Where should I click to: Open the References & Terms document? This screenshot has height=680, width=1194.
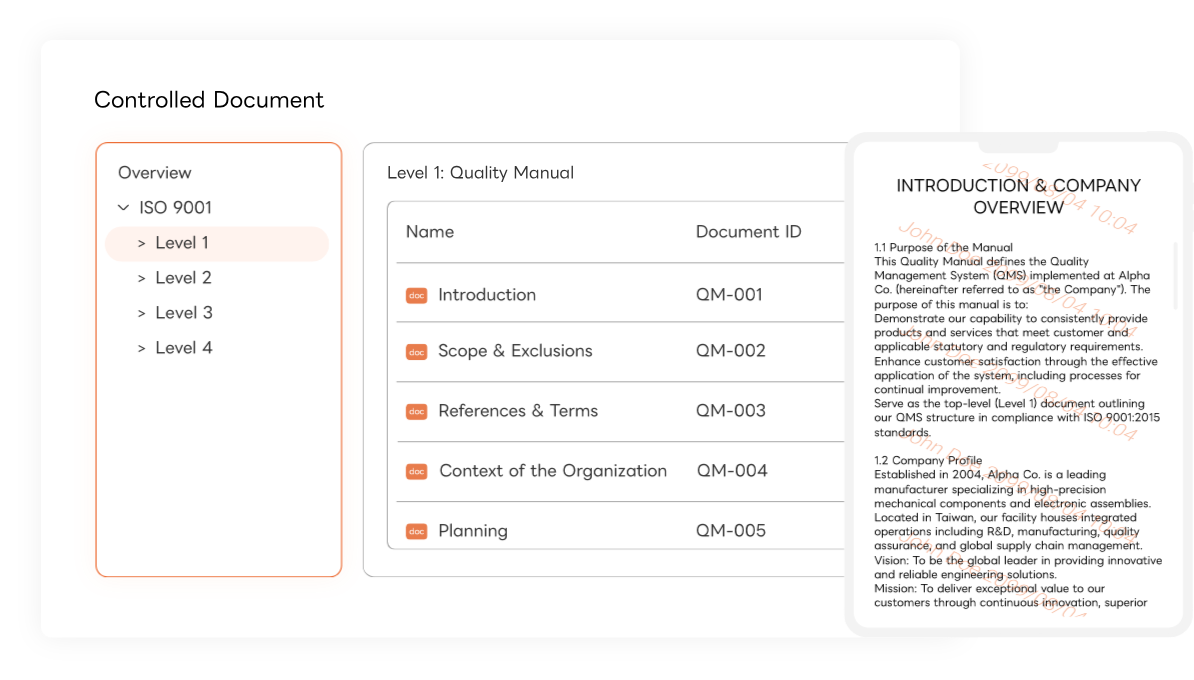(x=518, y=410)
